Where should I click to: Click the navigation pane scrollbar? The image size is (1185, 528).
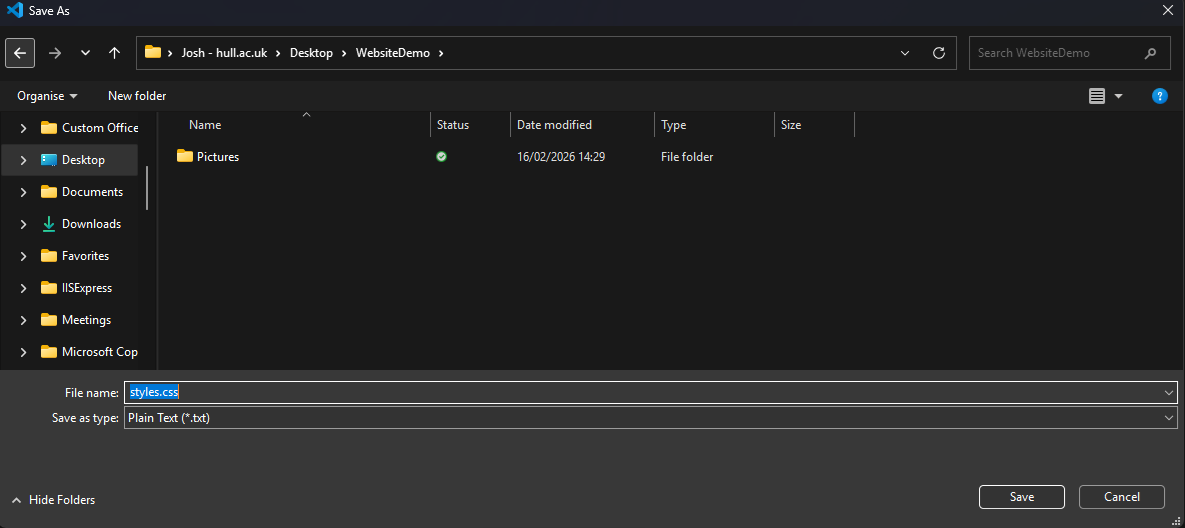(x=147, y=187)
